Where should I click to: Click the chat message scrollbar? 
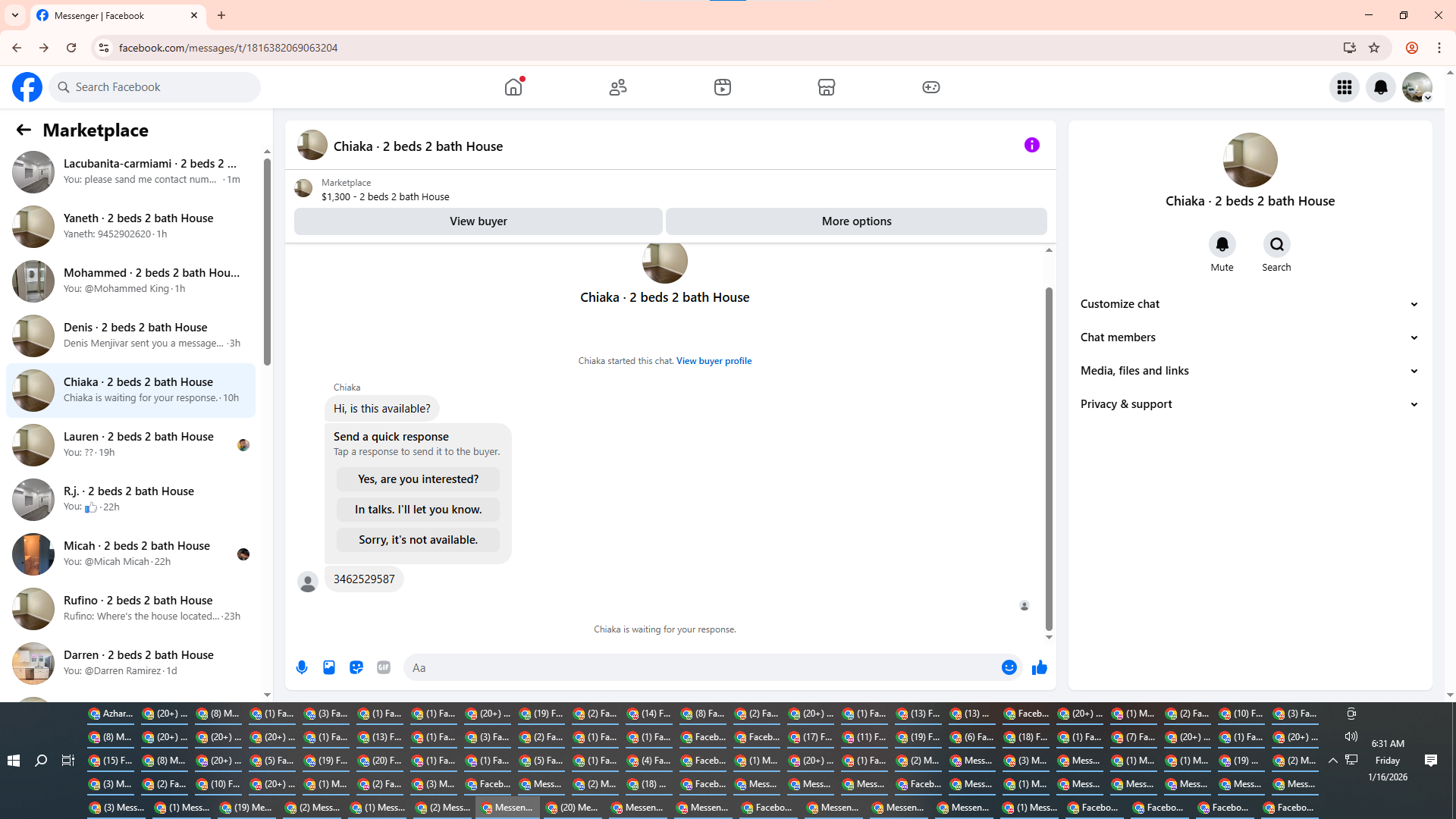[1049, 455]
